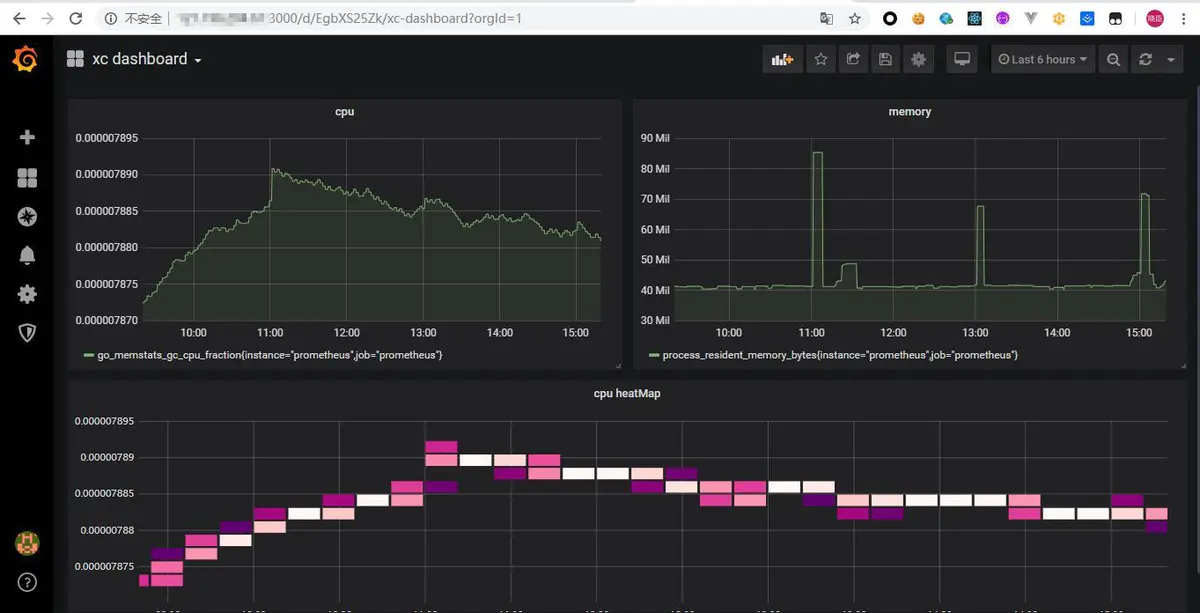Screen dimensions: 1200x613
Task: Expand the refresh interval dropdown arrow
Action: click(x=1171, y=60)
